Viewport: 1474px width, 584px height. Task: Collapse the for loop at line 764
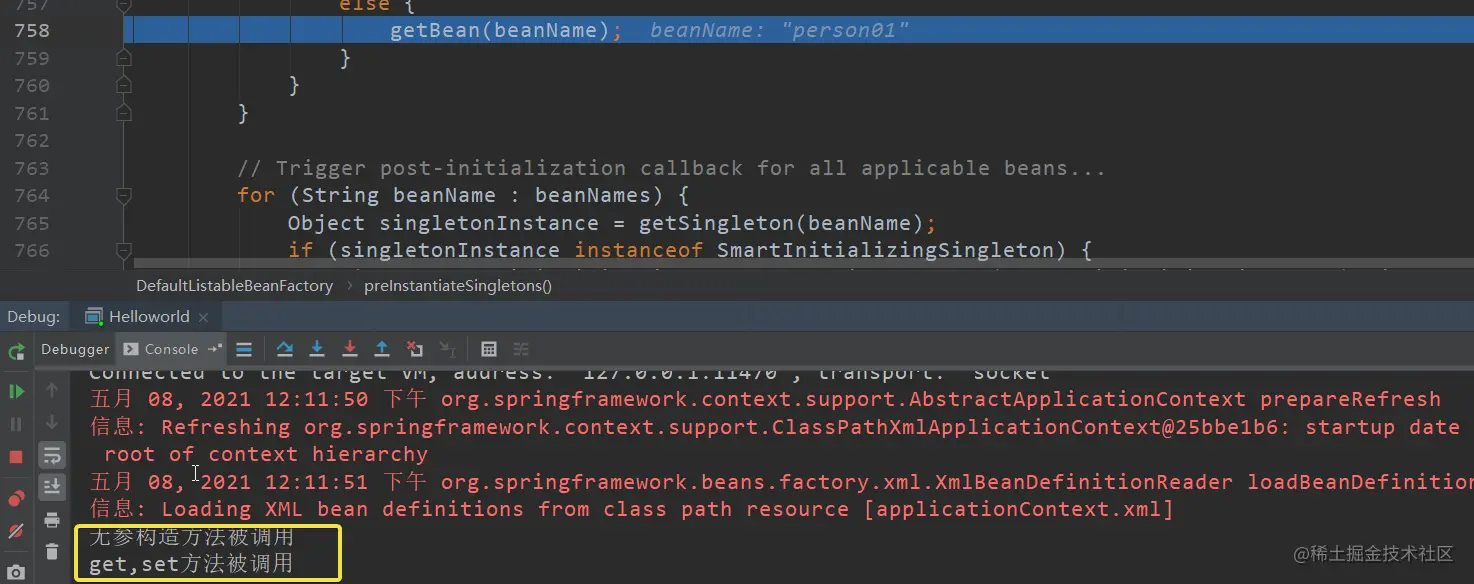(x=124, y=195)
